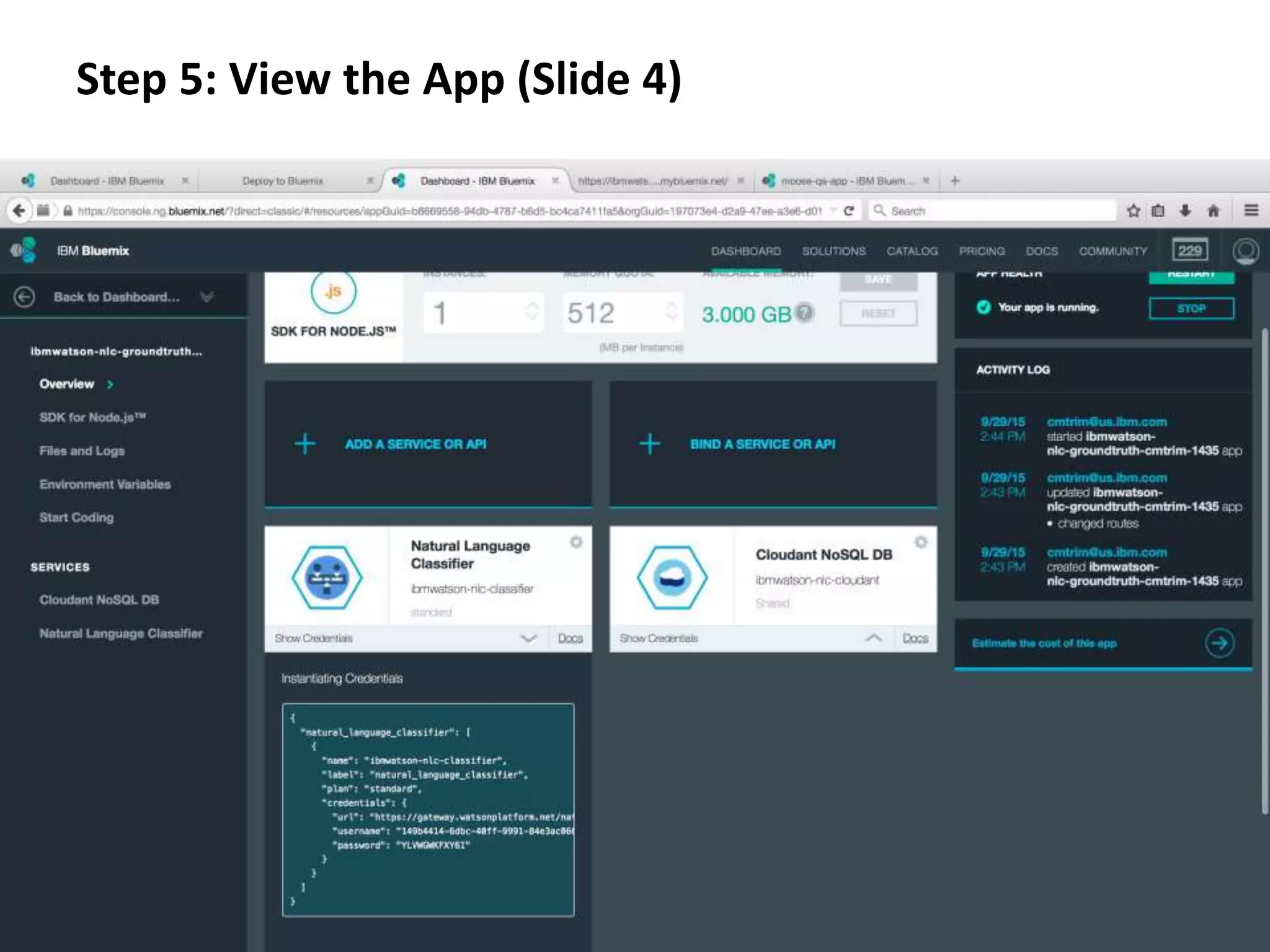Select Natural Language Classifier under Services sidebar
Viewport: 1270px width, 952px height.
coord(121,633)
